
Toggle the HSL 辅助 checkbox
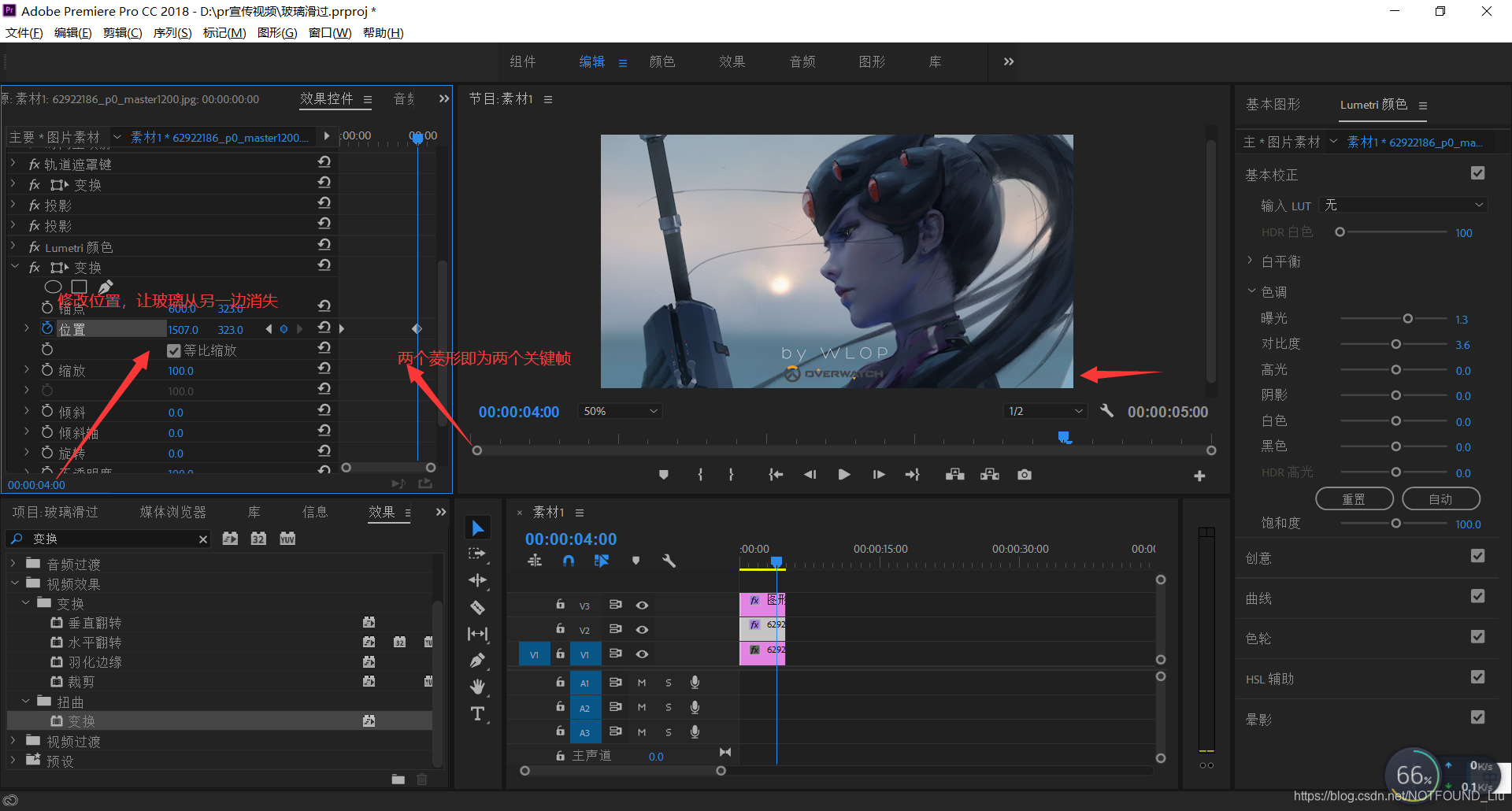pos(1477,677)
